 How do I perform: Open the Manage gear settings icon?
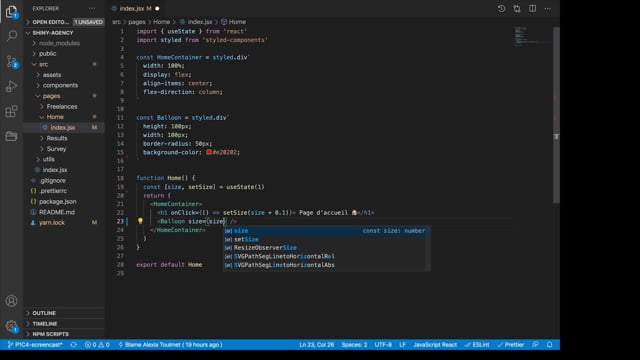coord(11,326)
